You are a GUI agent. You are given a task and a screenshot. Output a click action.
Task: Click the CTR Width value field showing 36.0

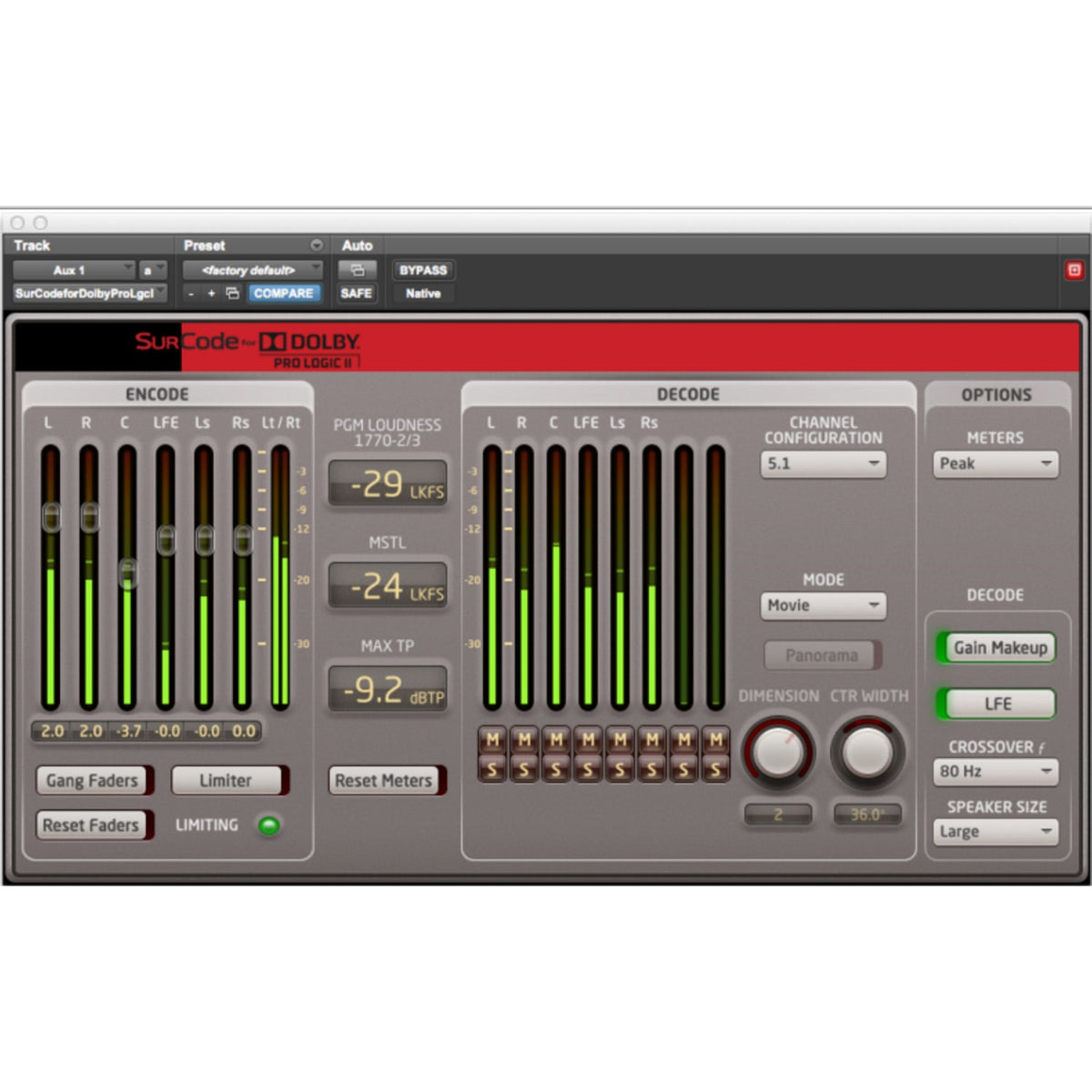867,814
